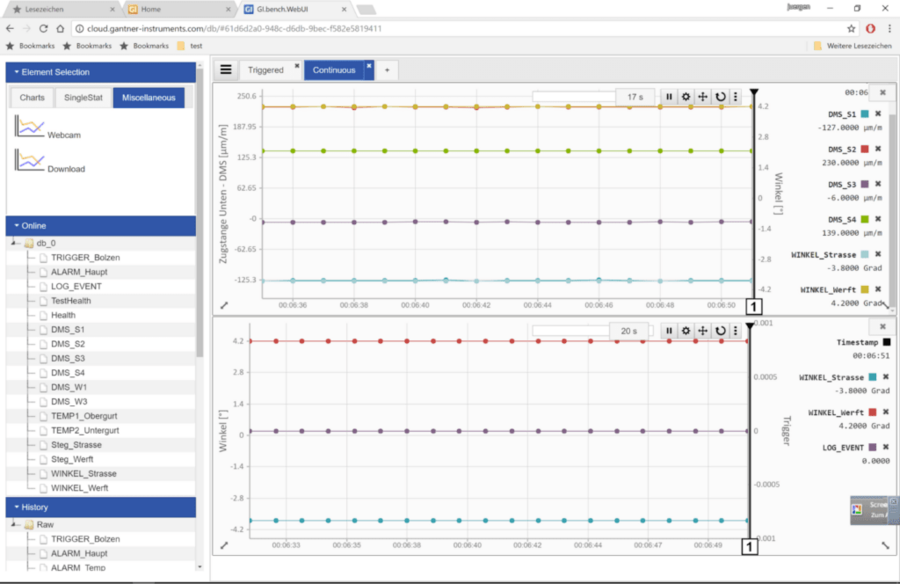Open settings gear of the upper chart
The height and width of the screenshot is (584, 900).
pyautogui.click(x=685, y=96)
